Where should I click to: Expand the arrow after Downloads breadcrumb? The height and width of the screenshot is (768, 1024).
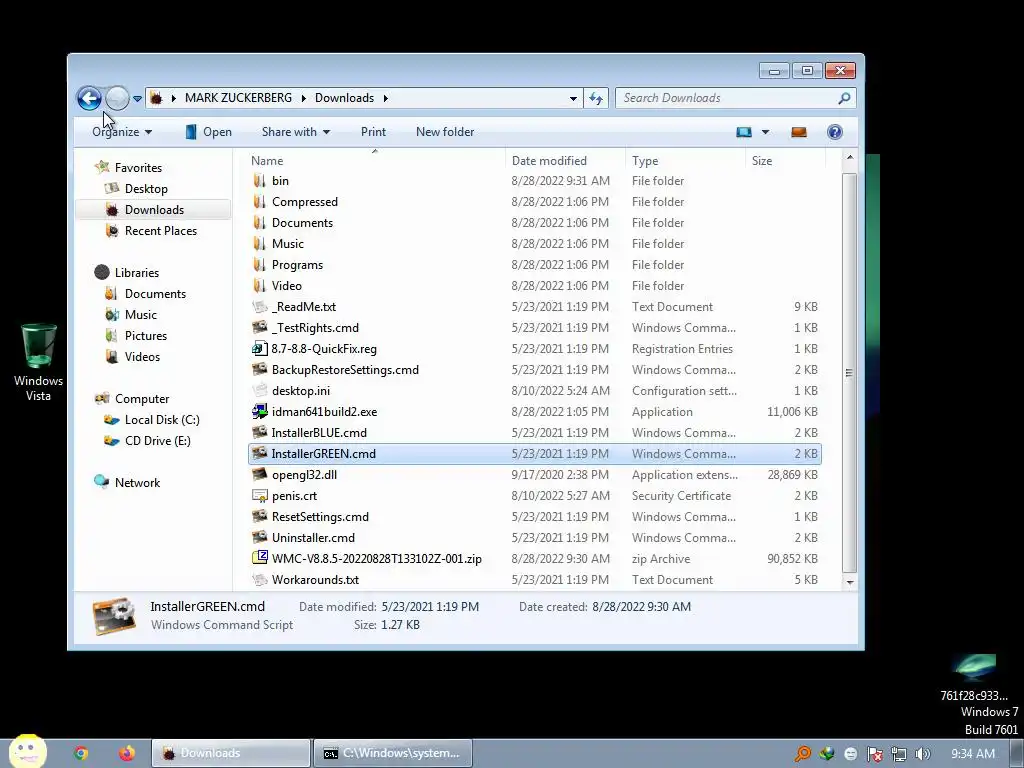click(x=385, y=98)
